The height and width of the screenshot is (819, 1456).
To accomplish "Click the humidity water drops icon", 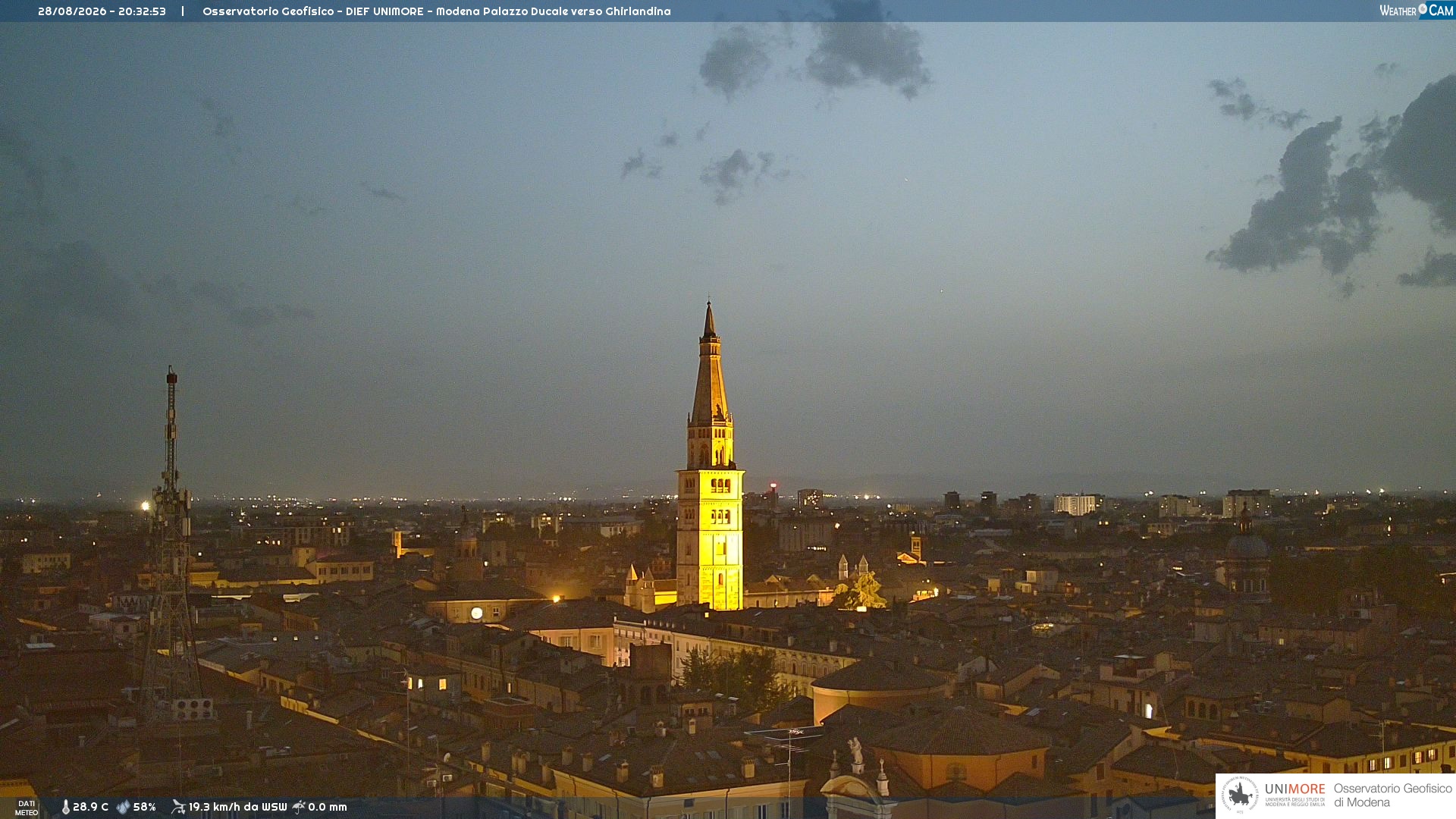I will coord(123,807).
